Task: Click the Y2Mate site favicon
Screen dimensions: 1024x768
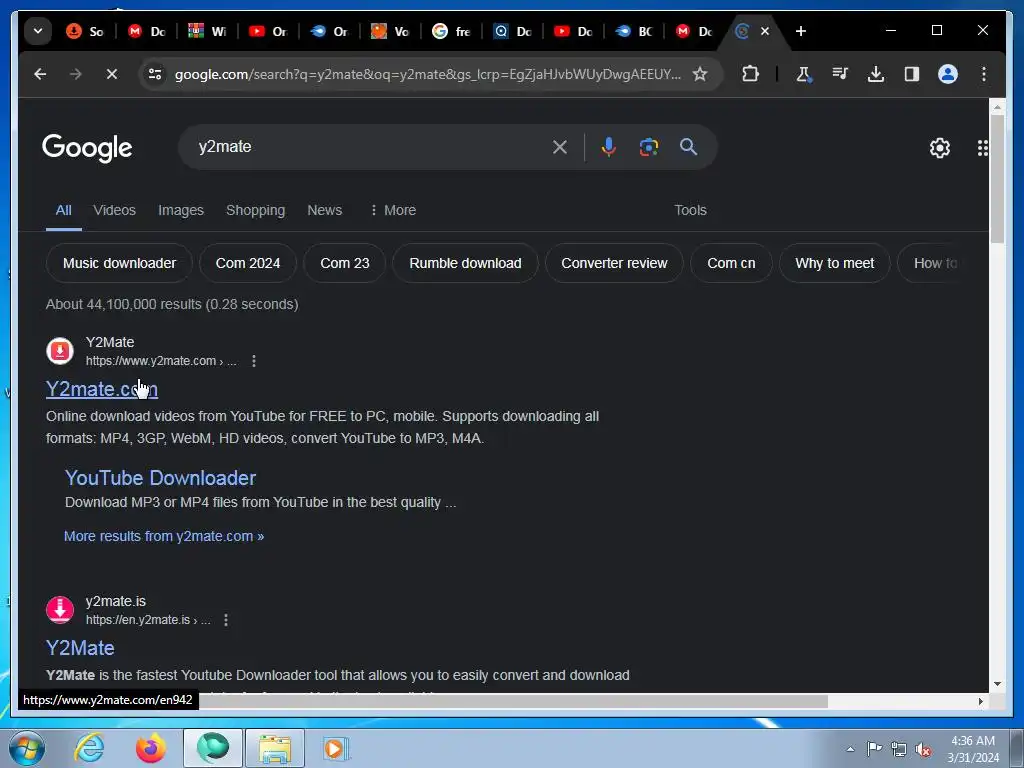Action: click(x=60, y=351)
